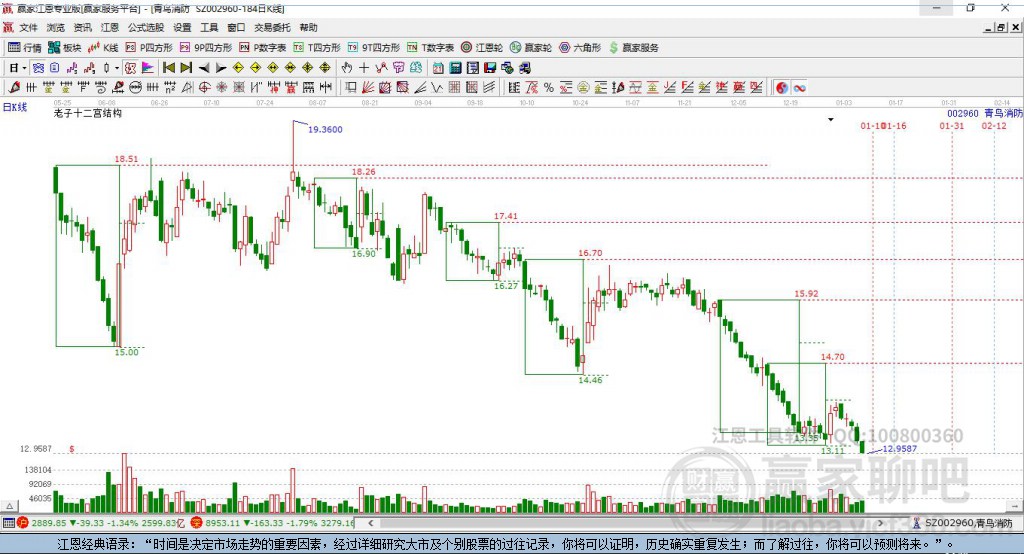Open the T四方形 tool
Screen dimensions: 1024x554
[317, 48]
